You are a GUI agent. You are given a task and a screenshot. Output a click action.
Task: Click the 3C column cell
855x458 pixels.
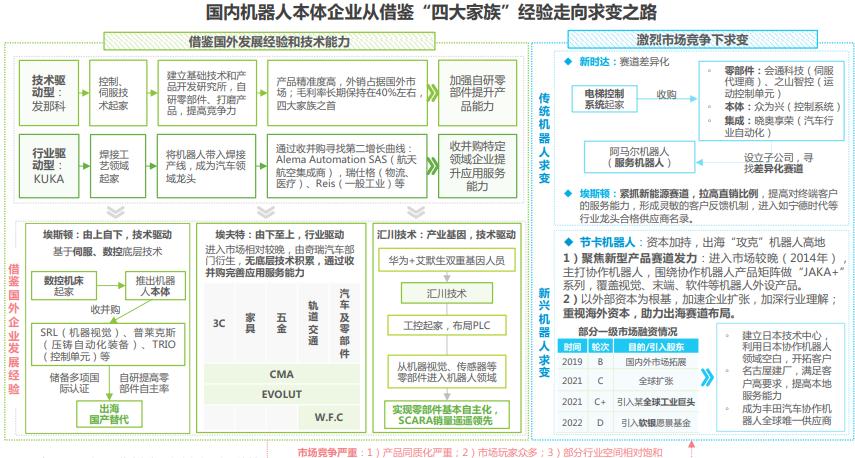tap(219, 323)
